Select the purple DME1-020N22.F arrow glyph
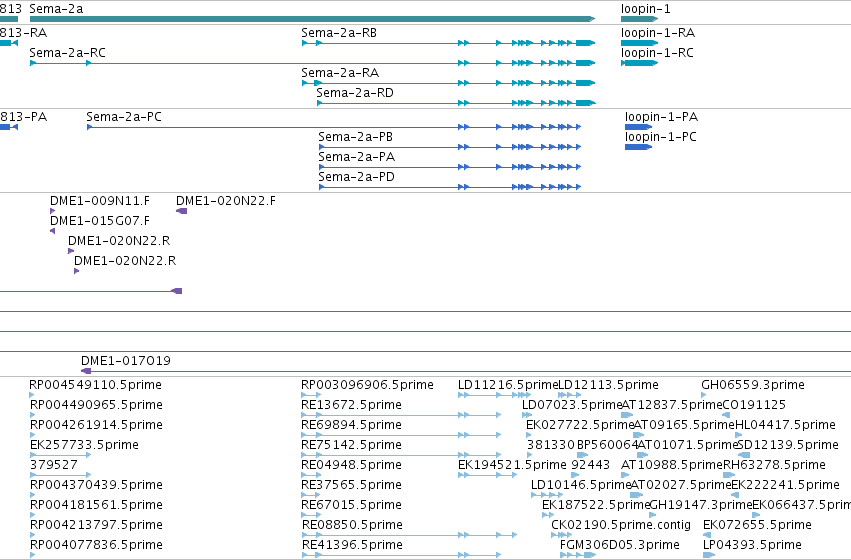The image size is (851, 560). click(182, 211)
